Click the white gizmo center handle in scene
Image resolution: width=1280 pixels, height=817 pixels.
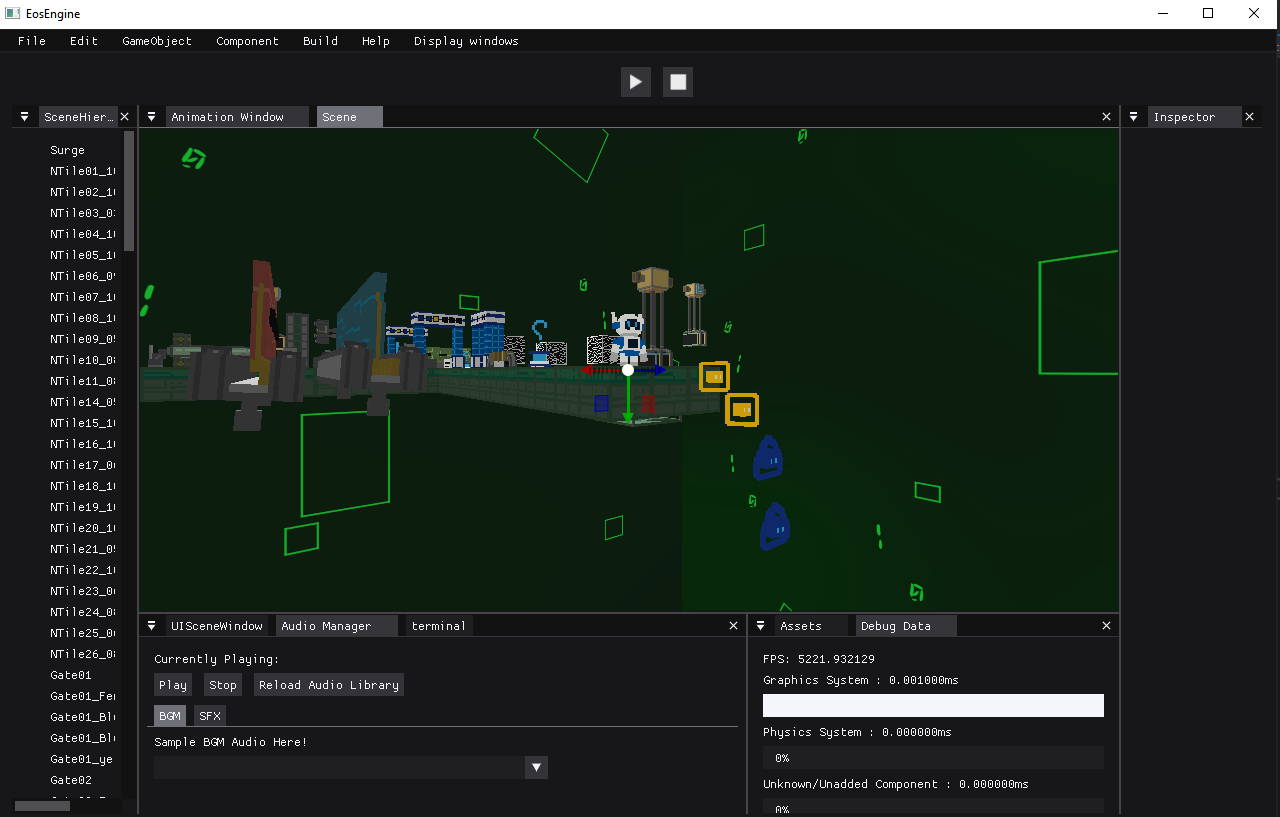(628, 370)
